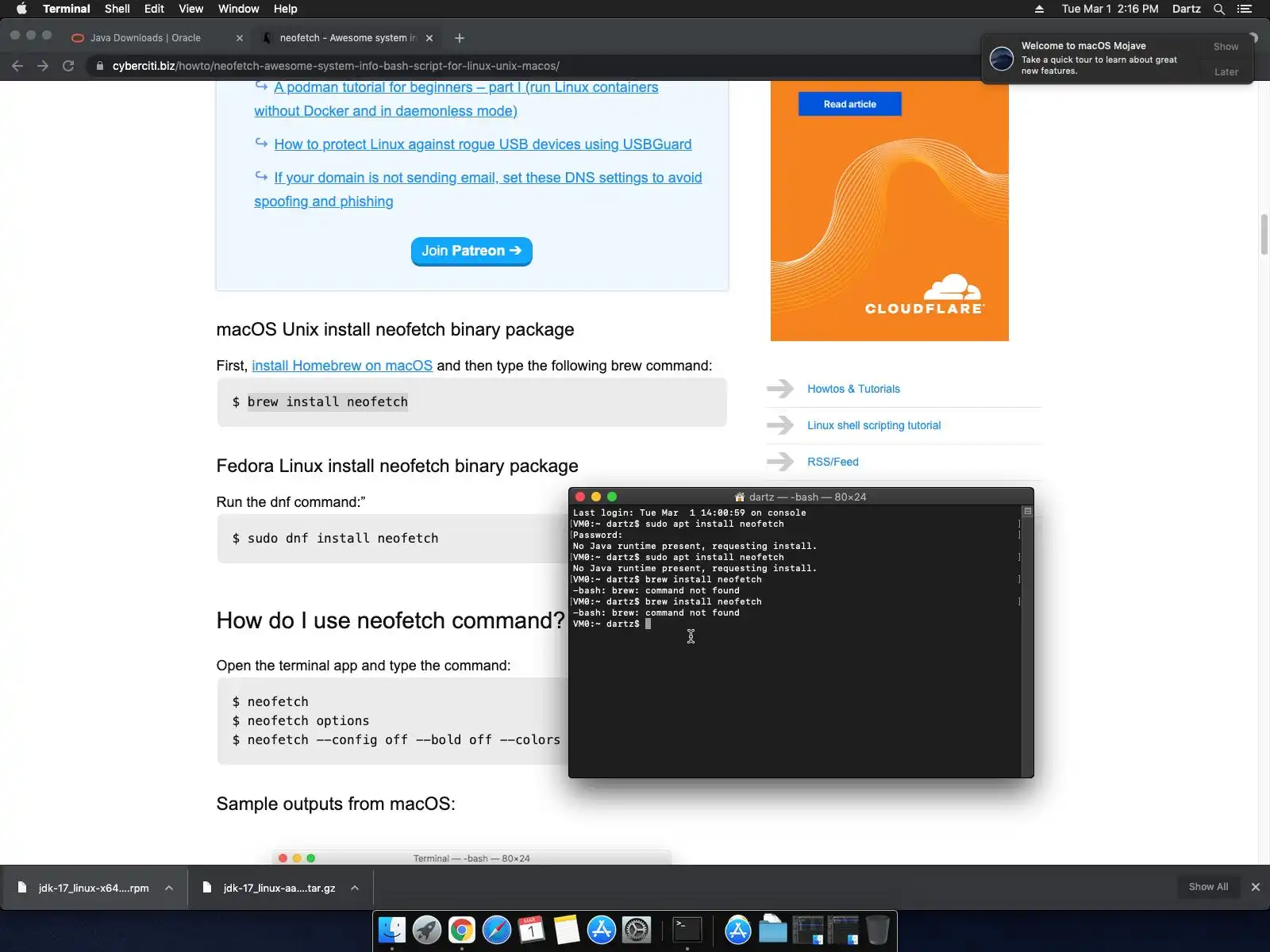
Task: Click '-bash: brew: command not found' last line
Action: pos(656,612)
